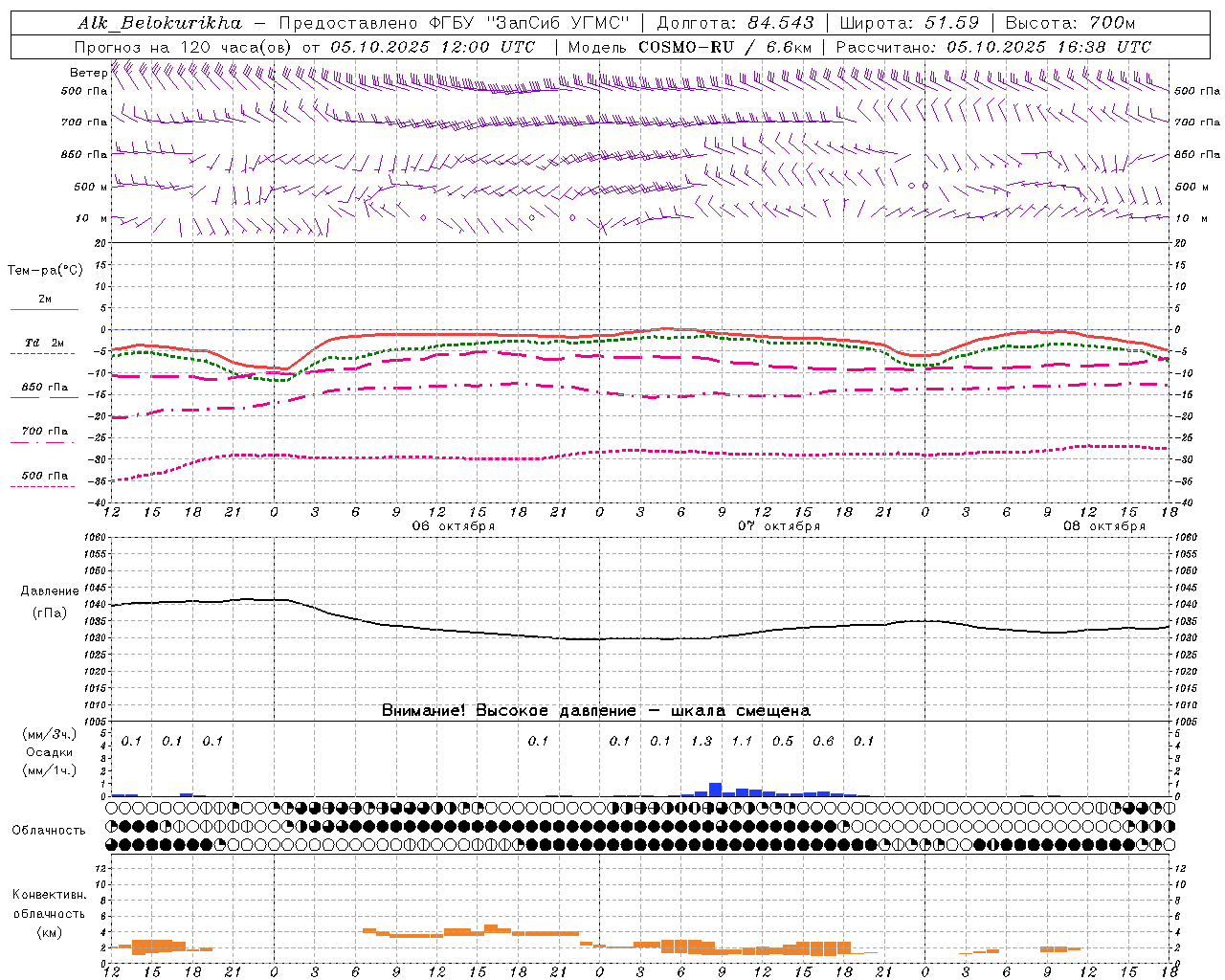Select the text Предоставлено ФГБУ "ЗапСиб УГМС"

[x=455, y=23]
